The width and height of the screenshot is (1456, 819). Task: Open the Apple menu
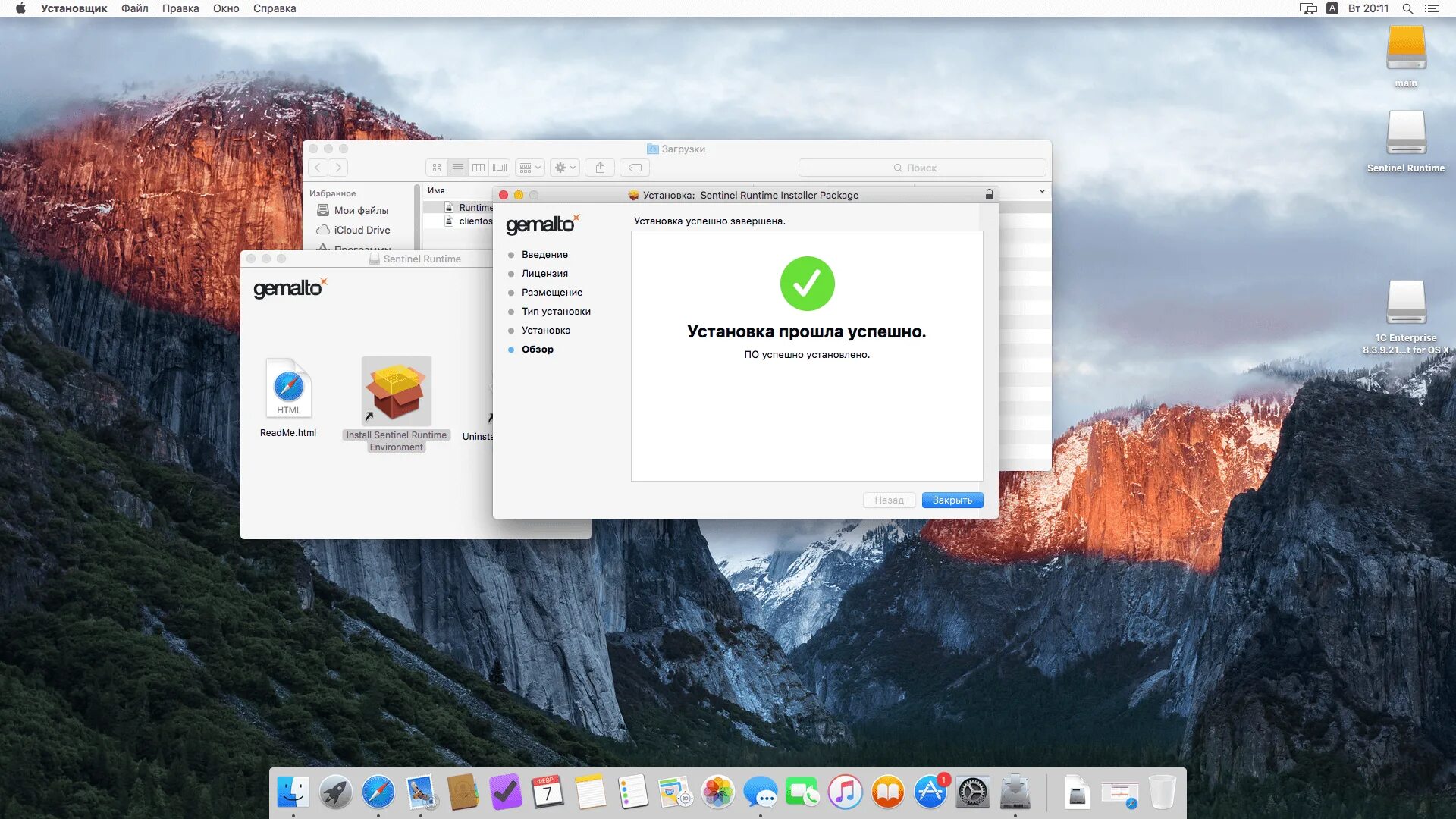(x=20, y=8)
